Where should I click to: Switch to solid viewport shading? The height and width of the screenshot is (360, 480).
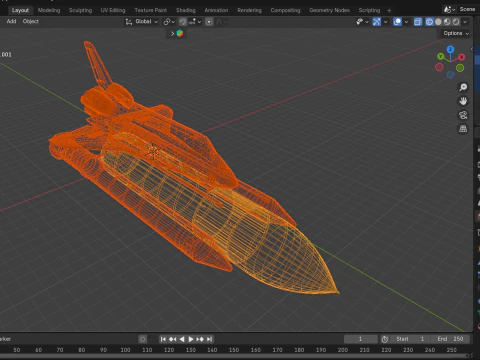pyautogui.click(x=438, y=22)
